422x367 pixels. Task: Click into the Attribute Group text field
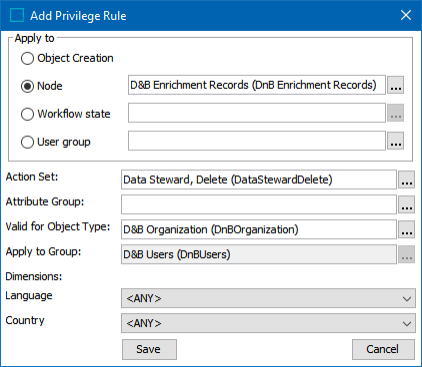[x=259, y=205]
